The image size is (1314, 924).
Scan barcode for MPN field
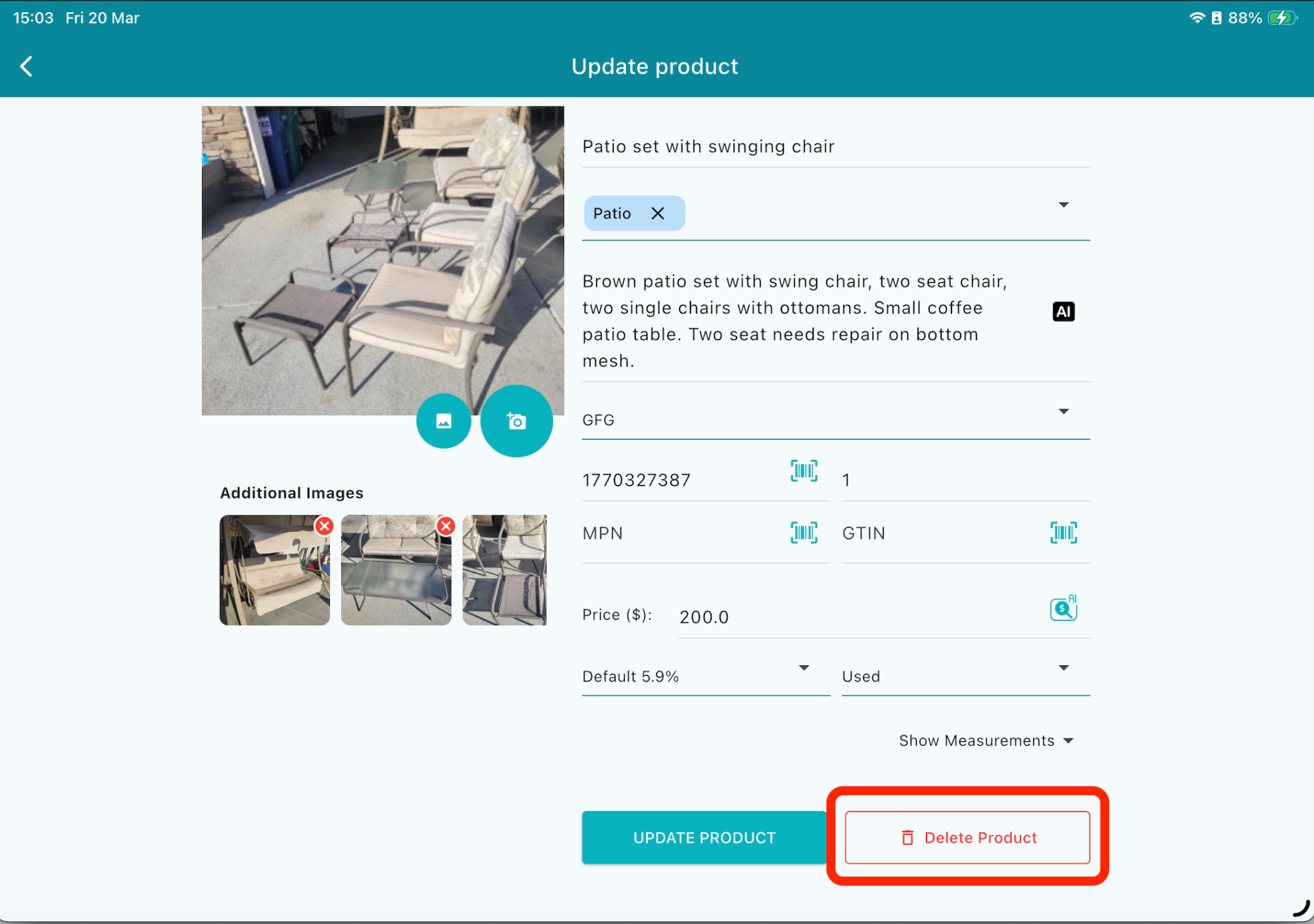pyautogui.click(x=803, y=533)
